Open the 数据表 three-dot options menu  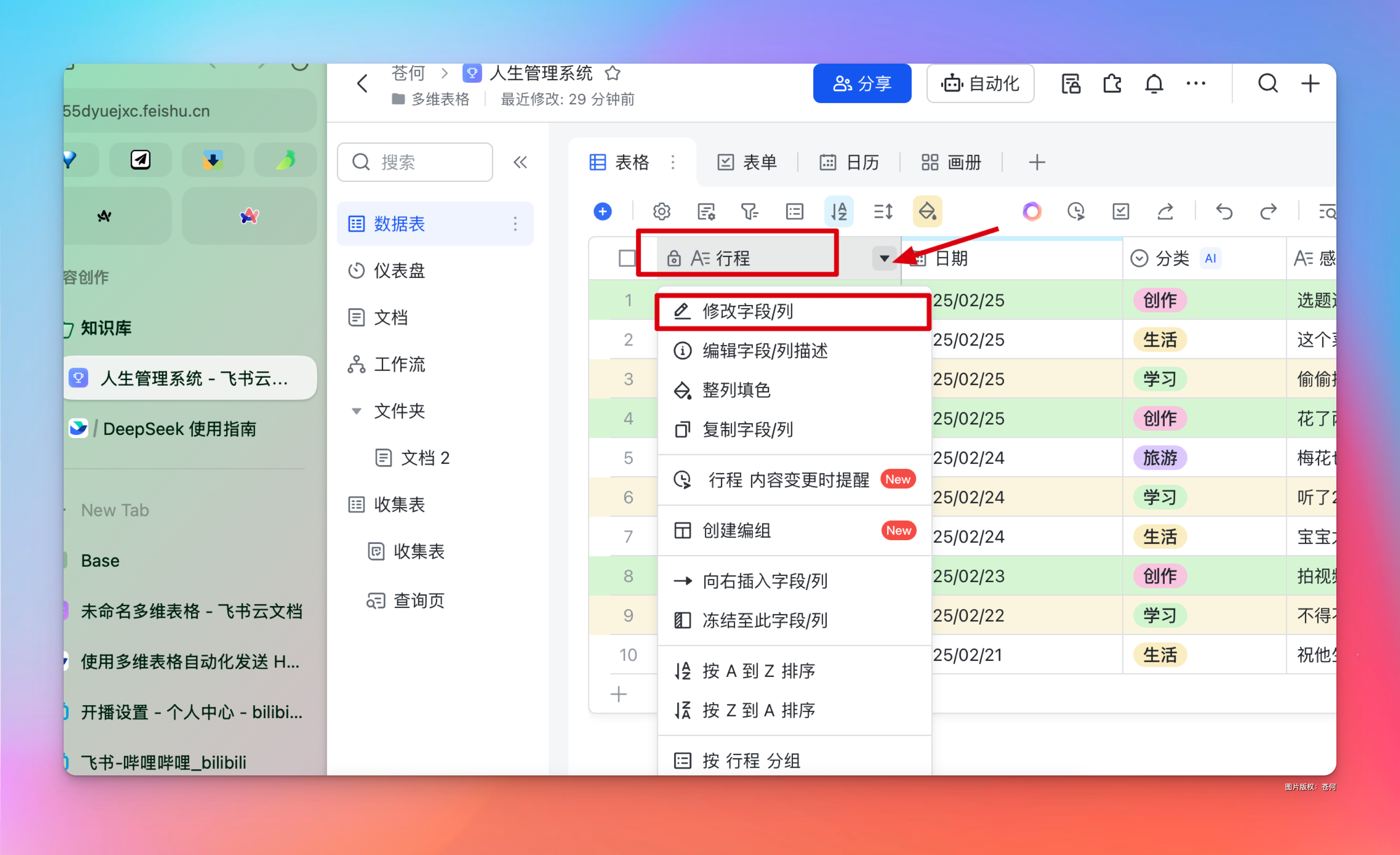tap(515, 223)
